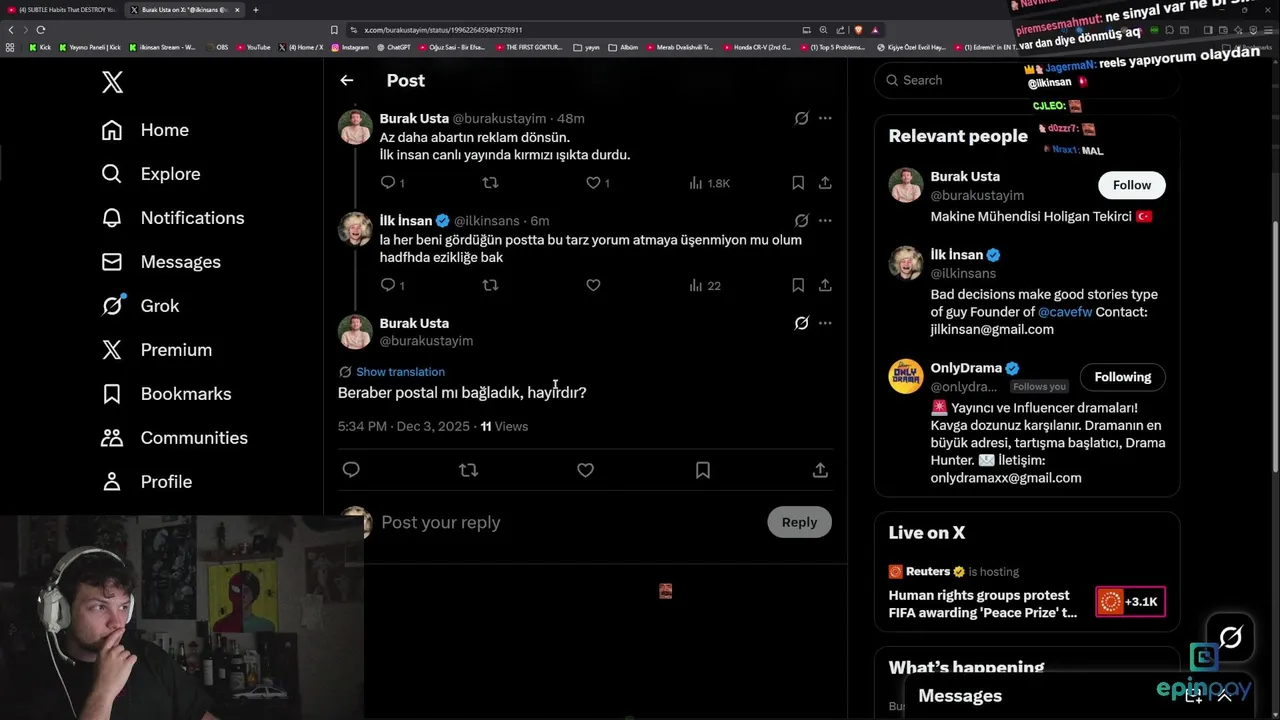Click Following button for OnlyDrama
Image resolution: width=1280 pixels, height=720 pixels.
(1122, 377)
